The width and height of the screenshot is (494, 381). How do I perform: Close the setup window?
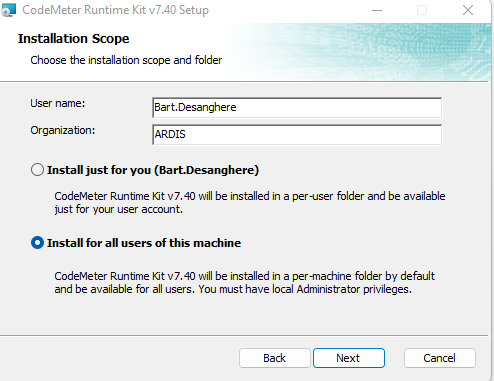pos(468,10)
